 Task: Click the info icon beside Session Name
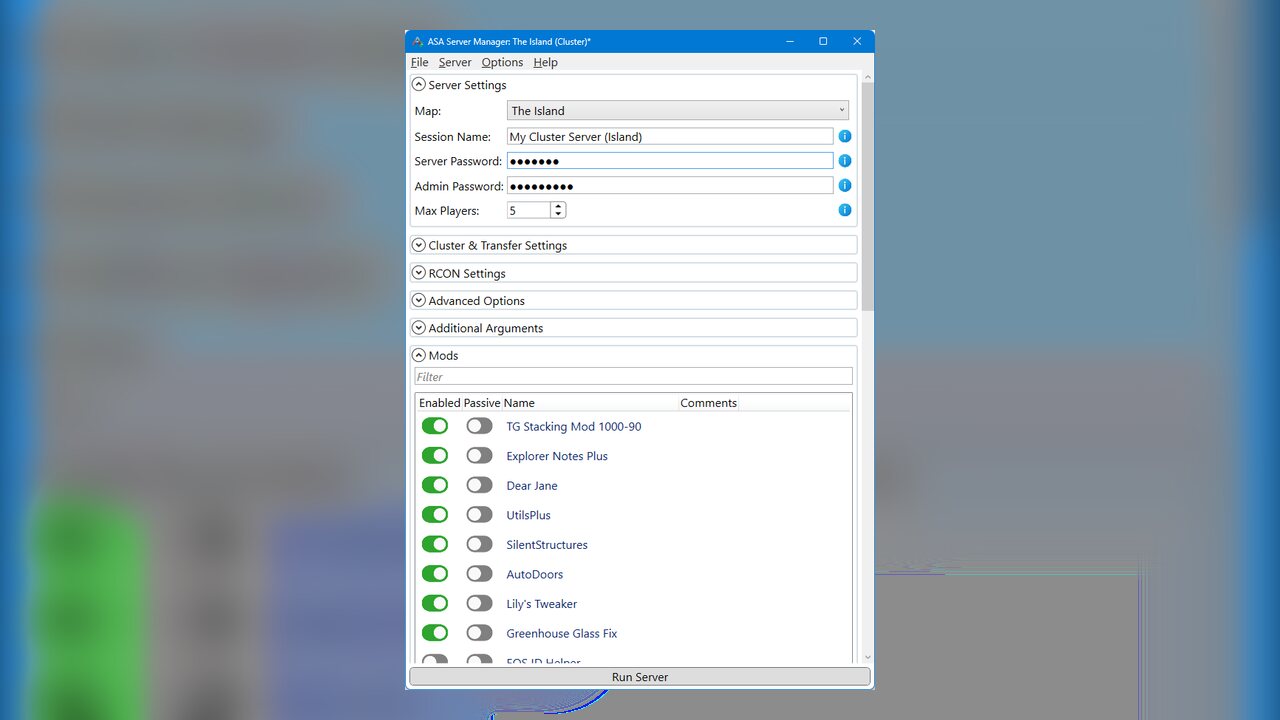coord(845,136)
